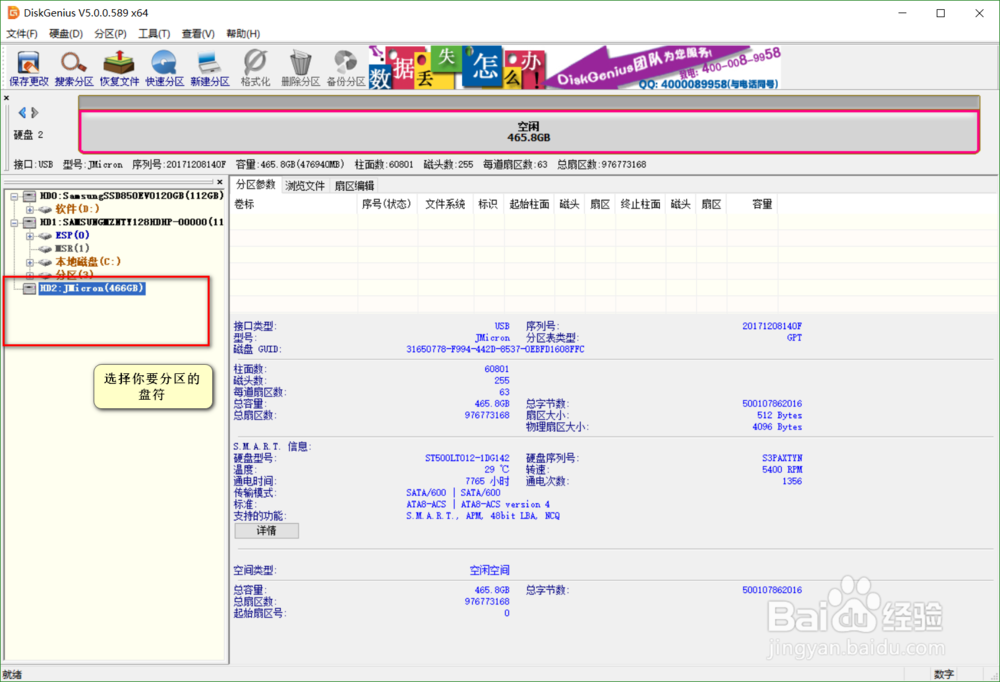Click the 详情 details button
Viewport: 1000px width, 682px height.
tap(267, 531)
